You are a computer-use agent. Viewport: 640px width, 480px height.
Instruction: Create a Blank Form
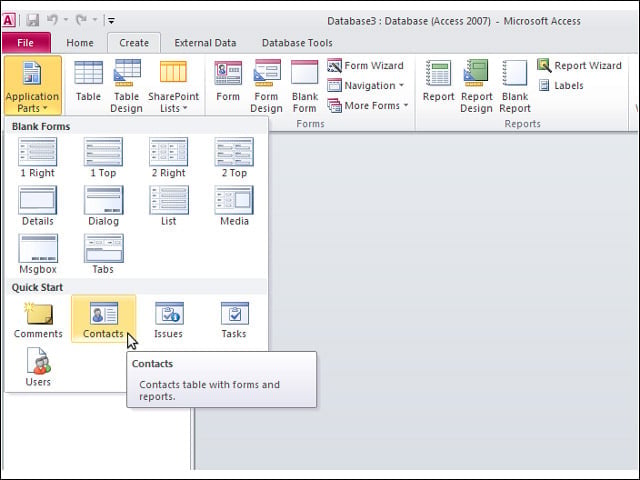[304, 86]
